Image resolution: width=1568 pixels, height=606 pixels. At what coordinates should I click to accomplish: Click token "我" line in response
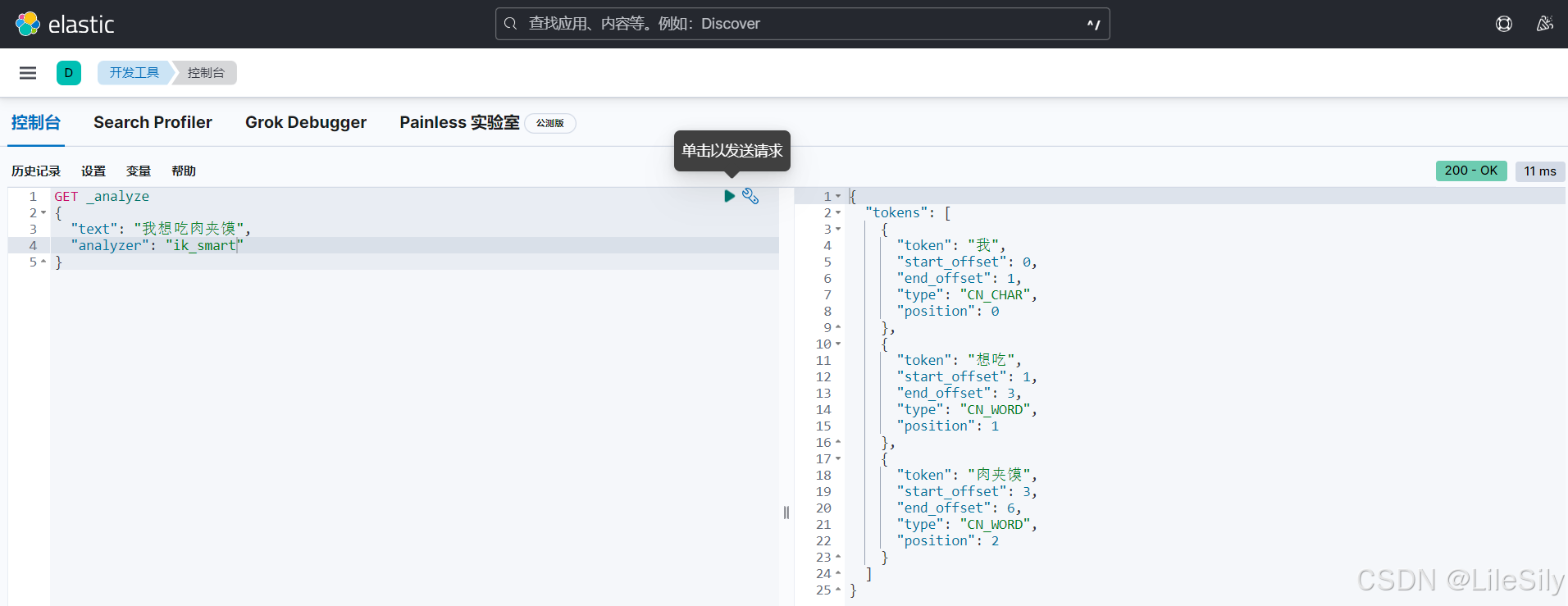click(951, 245)
